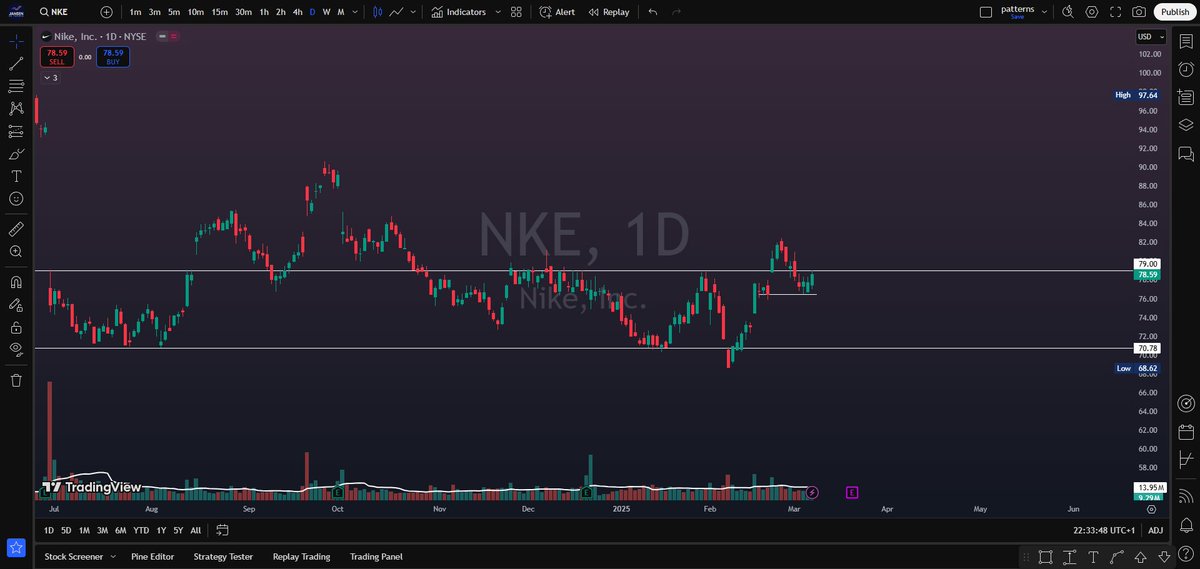The width and height of the screenshot is (1200, 569).
Task: Open the layout setup square icon
Action: [985, 12]
